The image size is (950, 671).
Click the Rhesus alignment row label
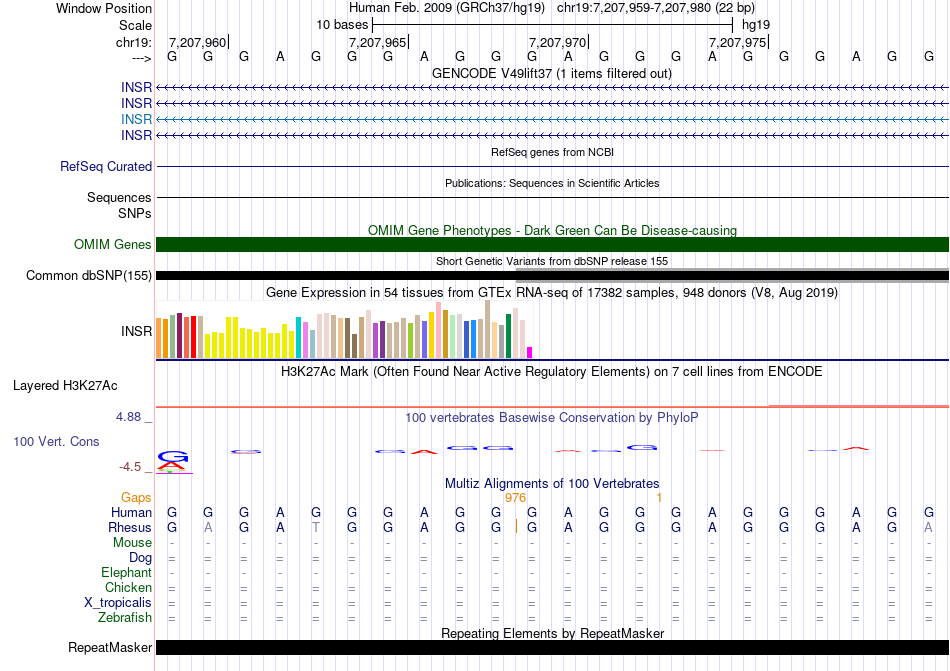click(x=130, y=527)
